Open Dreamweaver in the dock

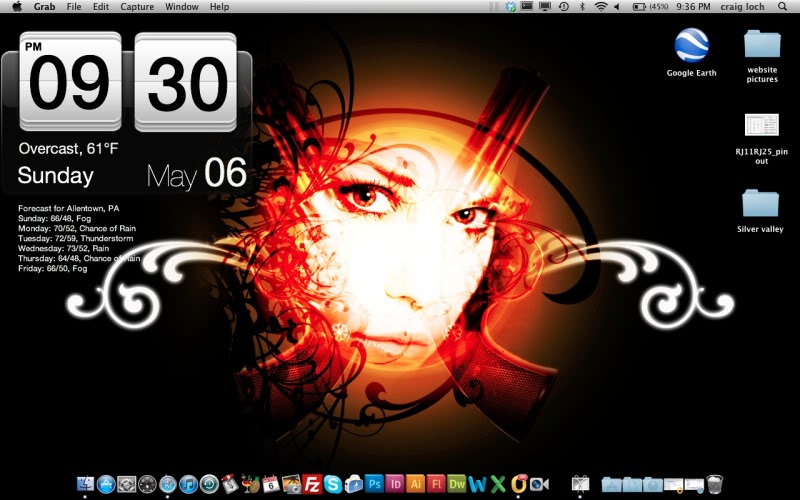pos(457,484)
